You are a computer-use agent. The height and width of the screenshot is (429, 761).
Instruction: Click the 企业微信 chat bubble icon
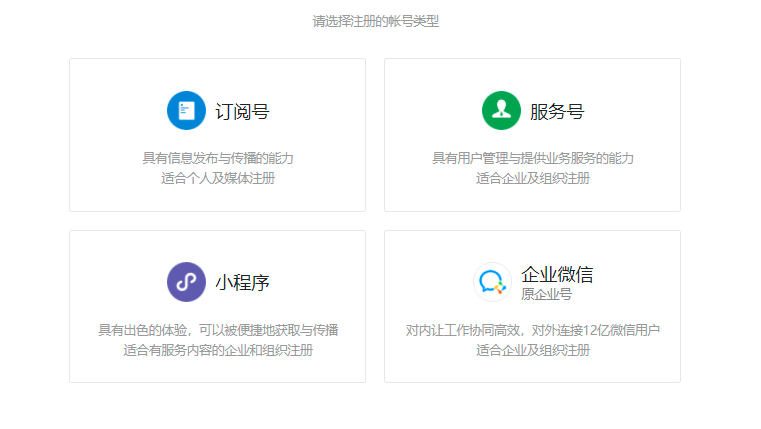493,282
